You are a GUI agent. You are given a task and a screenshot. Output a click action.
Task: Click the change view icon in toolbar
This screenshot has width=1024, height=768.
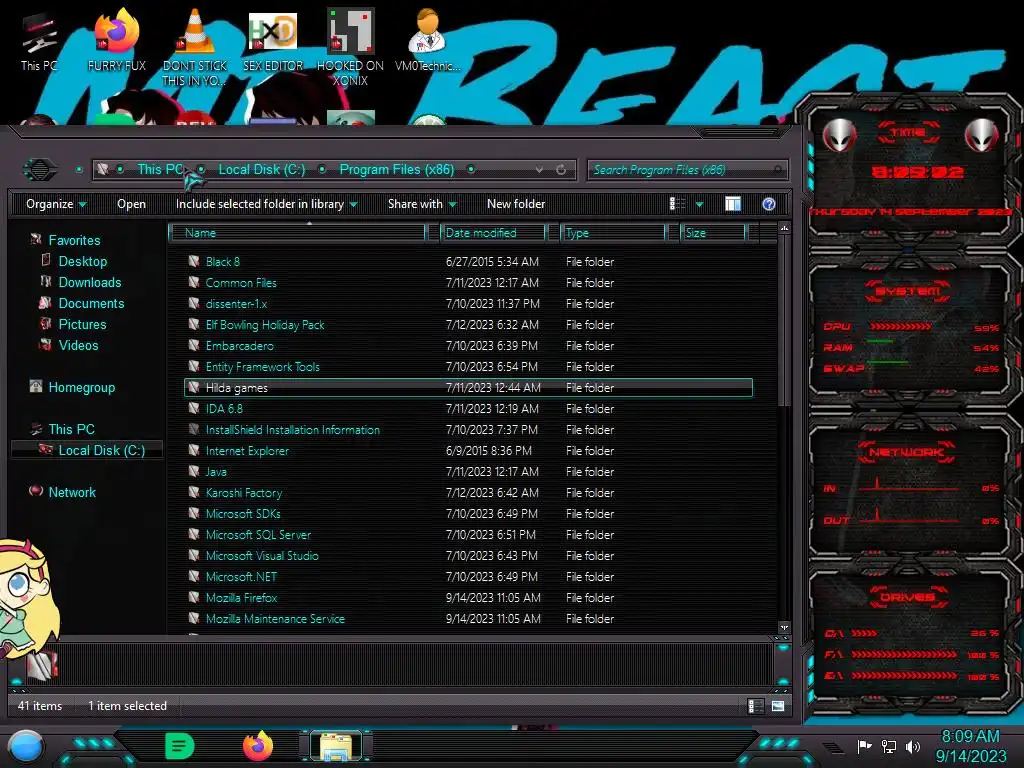pyautogui.click(x=677, y=204)
